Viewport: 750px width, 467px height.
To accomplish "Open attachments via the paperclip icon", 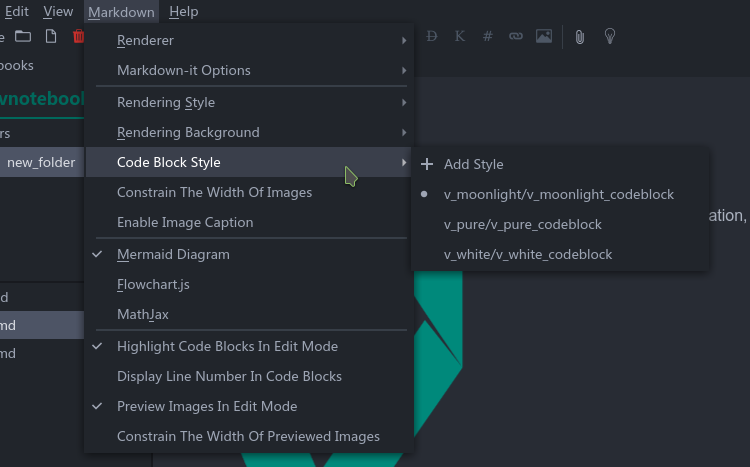I will pos(580,37).
